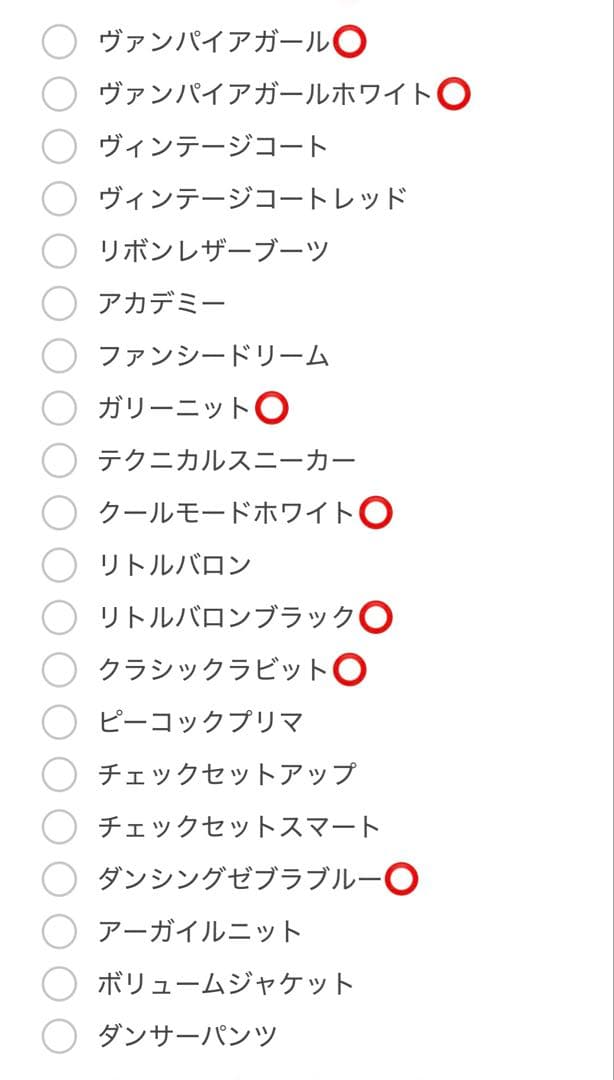Screen dimensions: 614x1080
Task: Select the ヴィンテージコート option
Action: pos(60,146)
